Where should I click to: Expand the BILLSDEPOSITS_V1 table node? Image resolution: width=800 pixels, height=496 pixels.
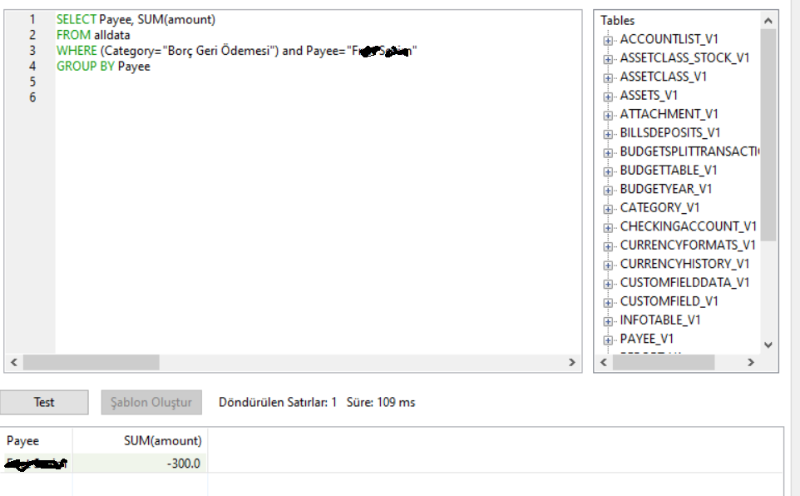coord(608,134)
